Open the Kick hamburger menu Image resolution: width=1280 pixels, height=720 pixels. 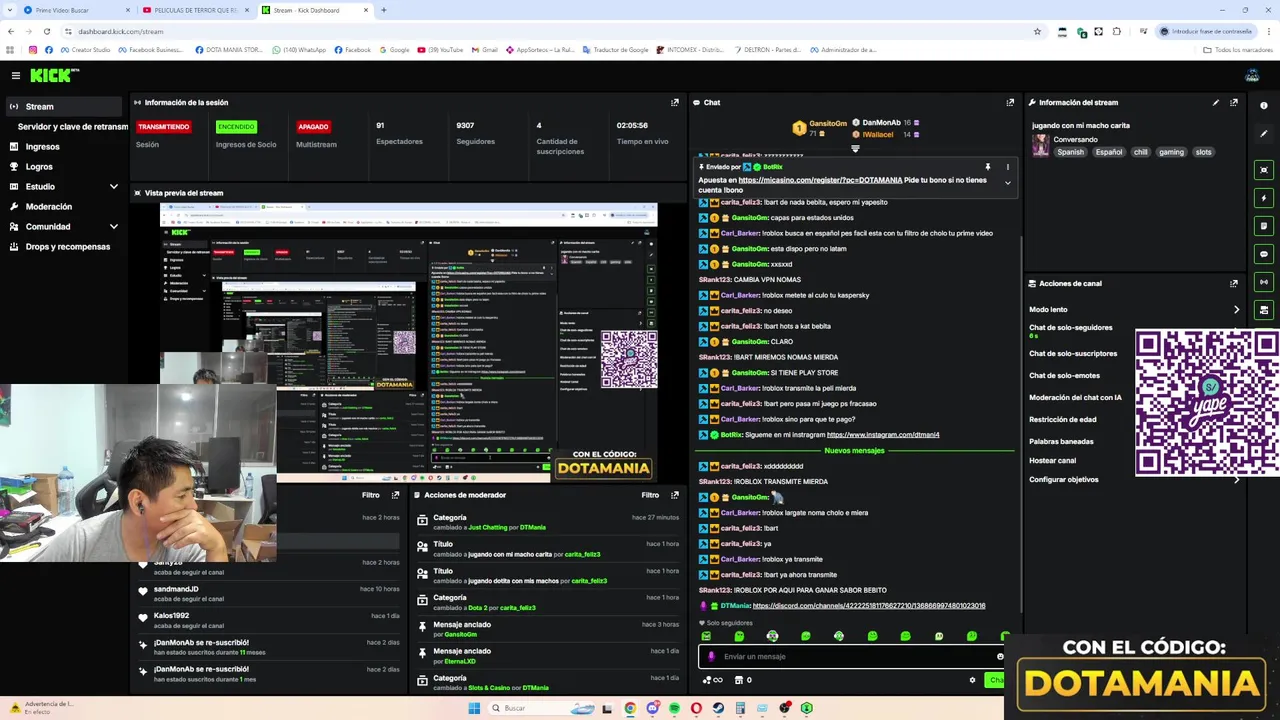15,75
